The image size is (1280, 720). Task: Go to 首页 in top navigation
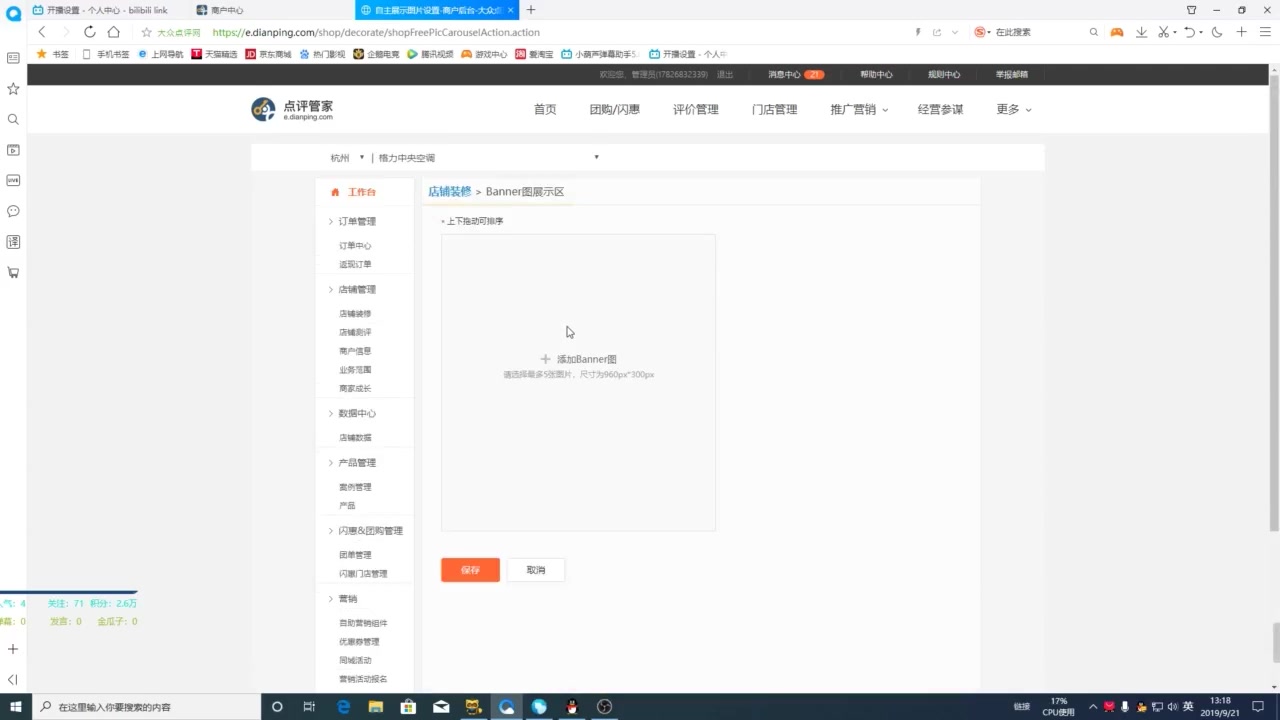[545, 110]
